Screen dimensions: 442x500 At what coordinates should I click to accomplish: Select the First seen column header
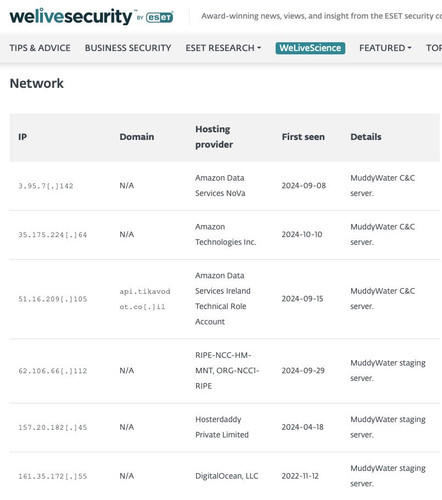(x=303, y=137)
